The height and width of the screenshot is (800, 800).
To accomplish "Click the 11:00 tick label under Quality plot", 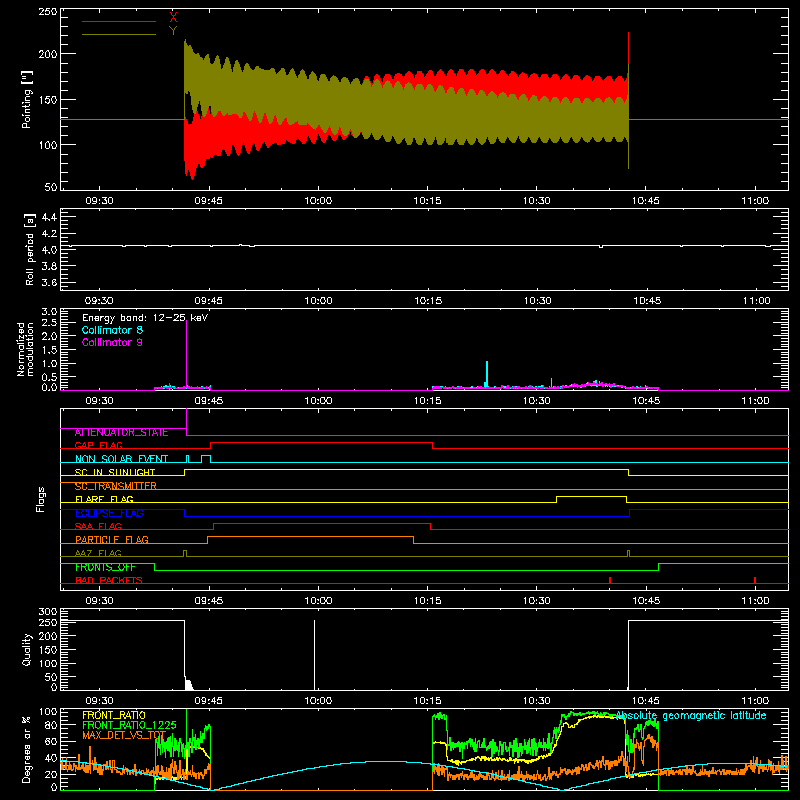I will click(x=755, y=701).
